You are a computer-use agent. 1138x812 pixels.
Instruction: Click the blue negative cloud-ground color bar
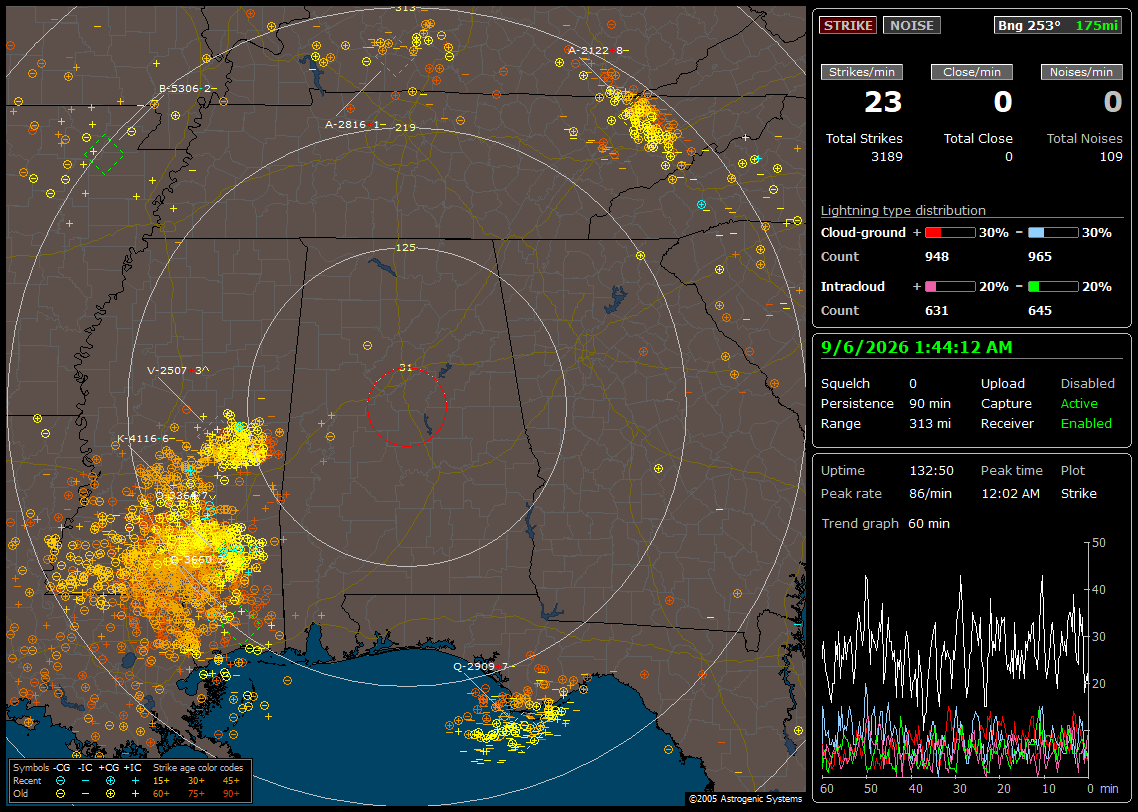click(1053, 233)
